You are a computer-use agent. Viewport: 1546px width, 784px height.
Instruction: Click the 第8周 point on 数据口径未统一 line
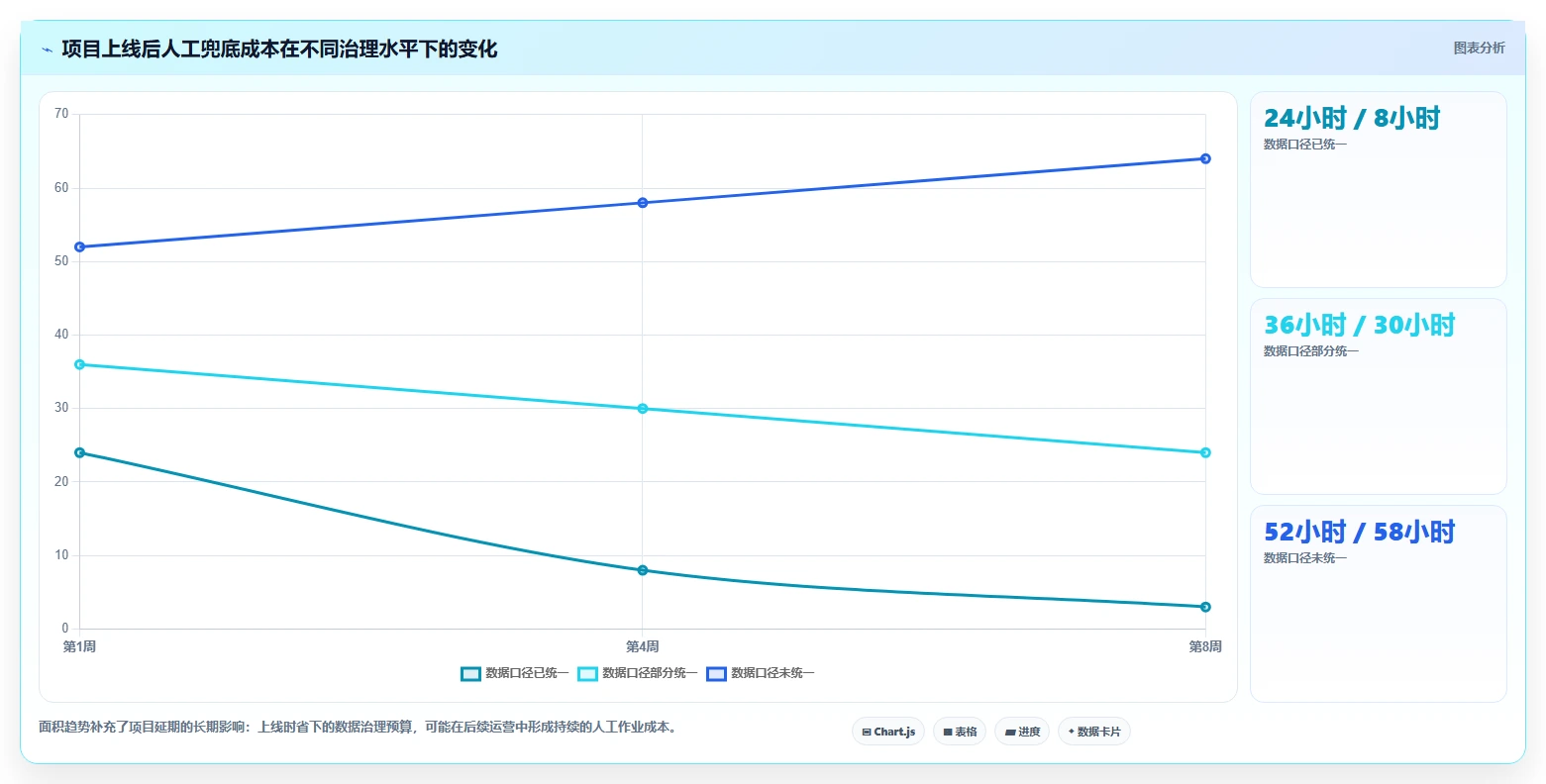tap(1205, 158)
